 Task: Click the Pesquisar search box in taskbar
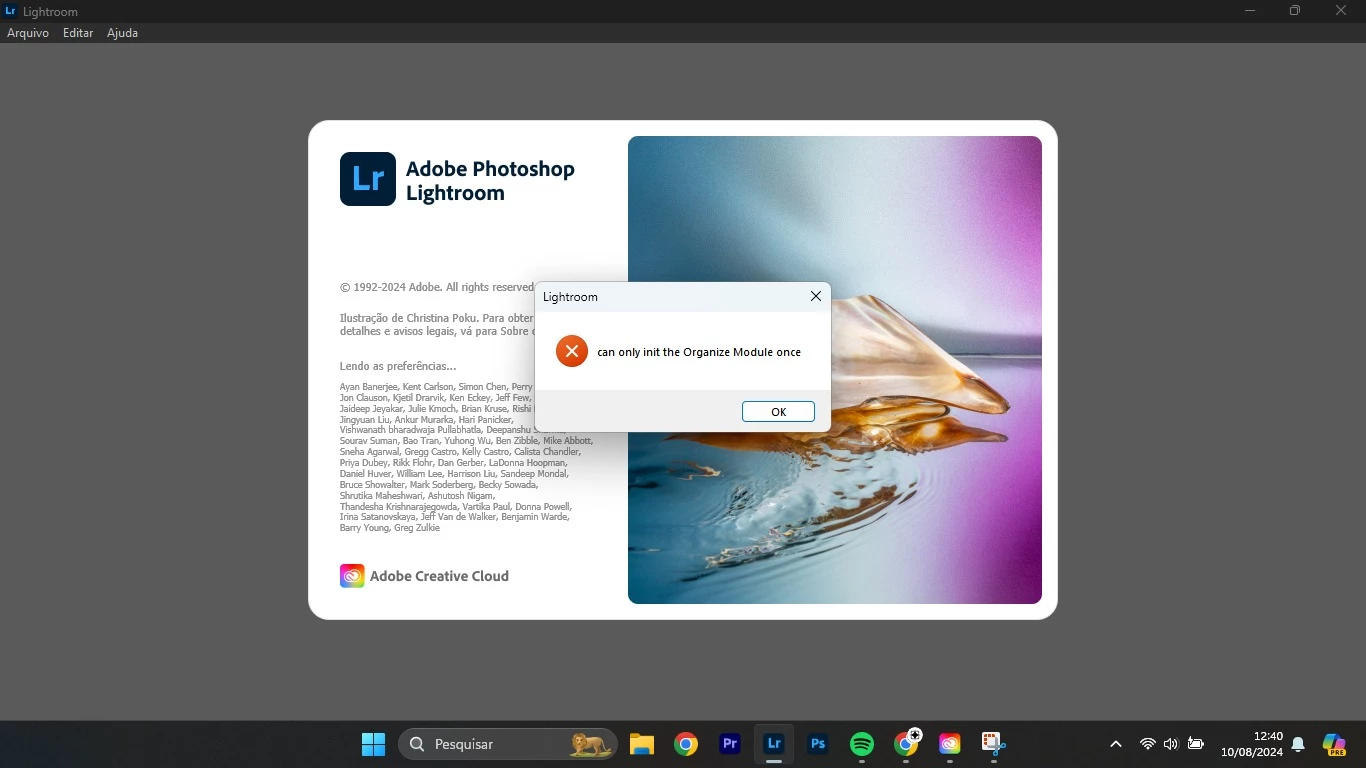(x=508, y=744)
